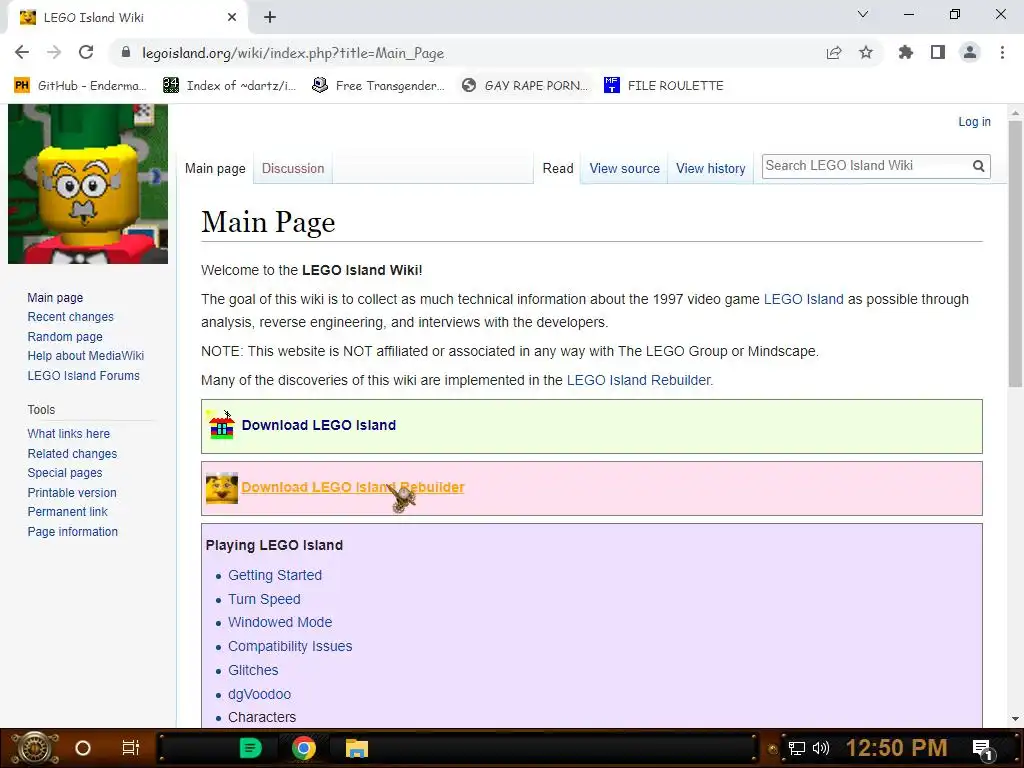Screen dimensions: 1024x768
Task: Open the FILE ROULETTE bookmark
Action: 664,86
